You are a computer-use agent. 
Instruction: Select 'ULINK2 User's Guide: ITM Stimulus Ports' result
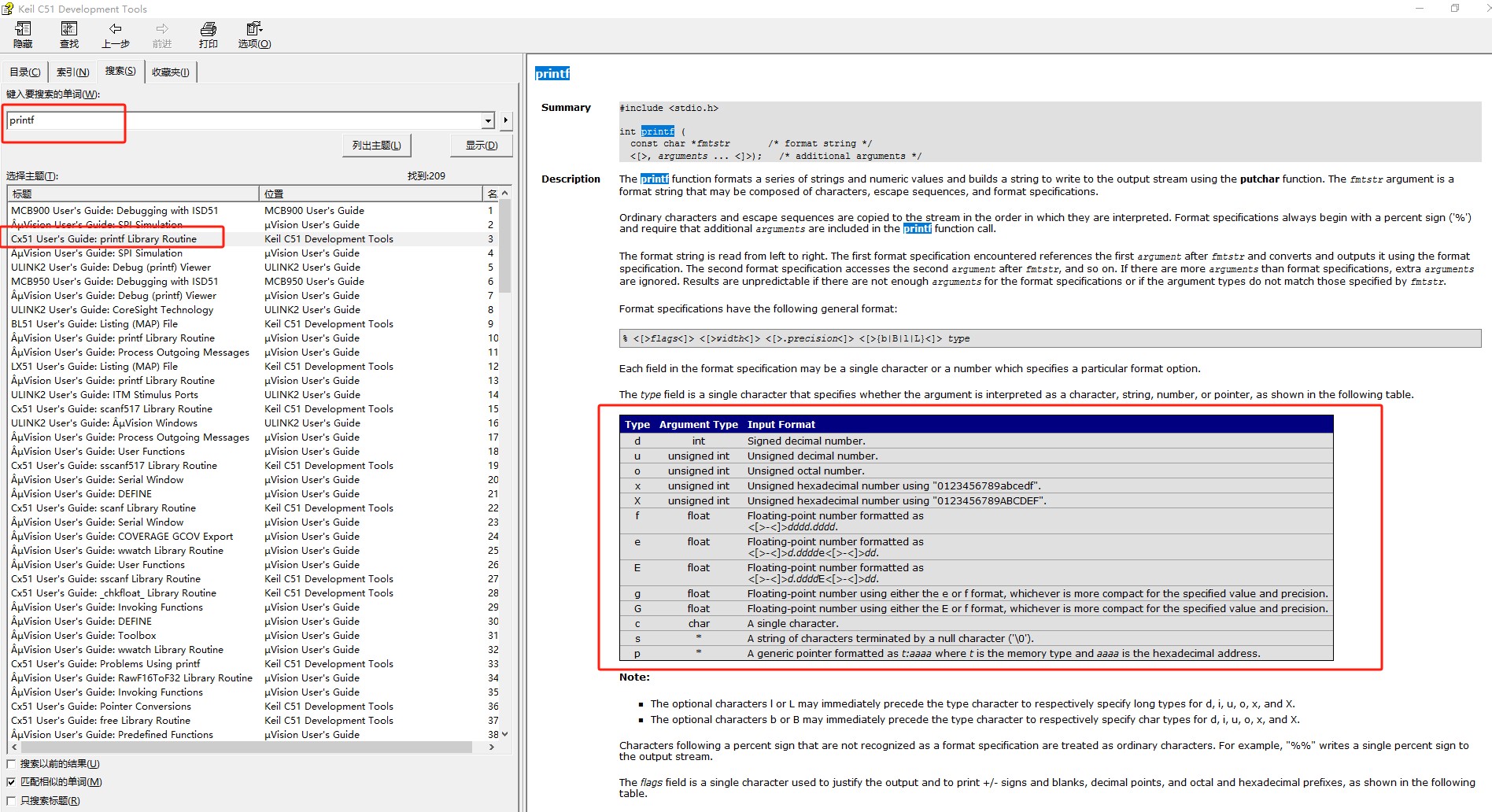(x=105, y=395)
